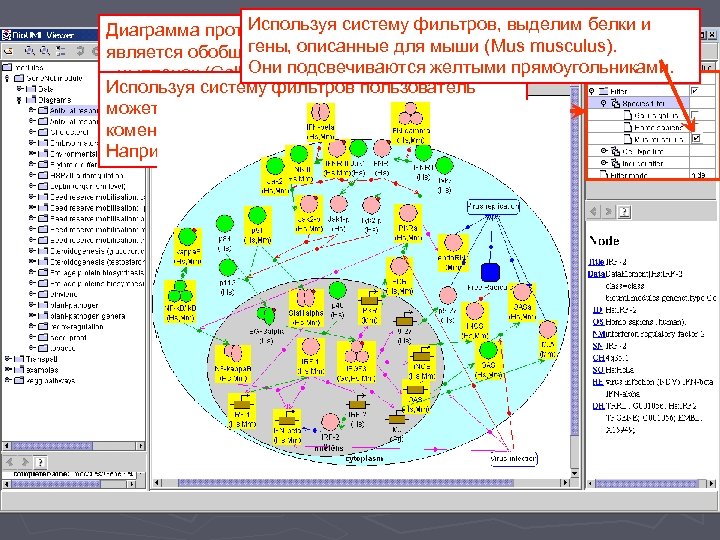Select the NF-kappaB node in nucleus
Viewport: 720px width, 540px height.
point(233,364)
